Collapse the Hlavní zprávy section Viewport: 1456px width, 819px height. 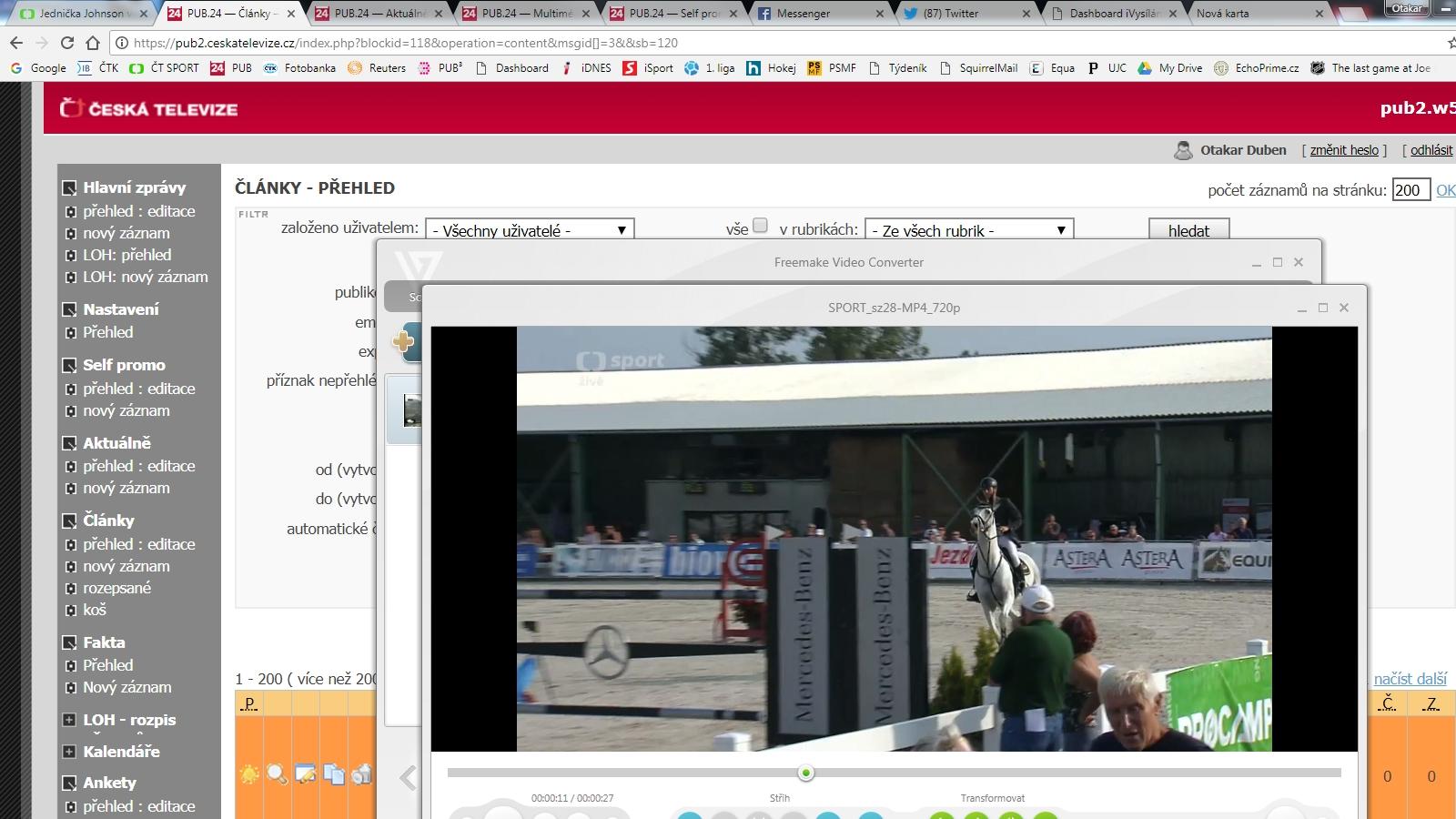point(69,188)
